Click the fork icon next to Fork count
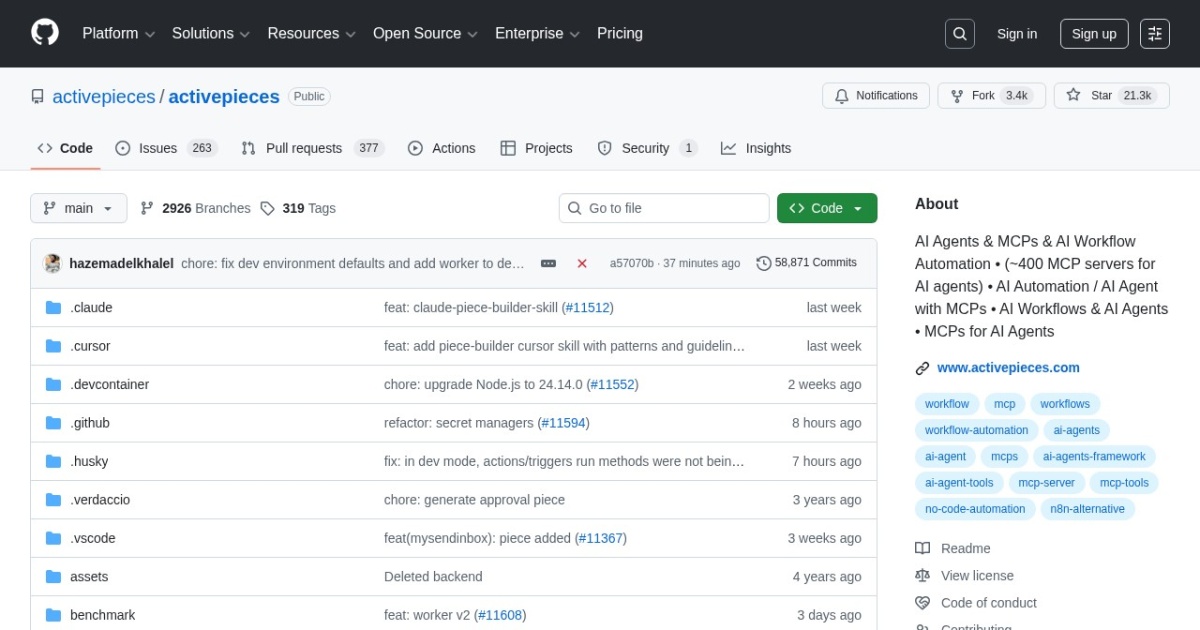Viewport: 1200px width, 630px height. (x=957, y=95)
